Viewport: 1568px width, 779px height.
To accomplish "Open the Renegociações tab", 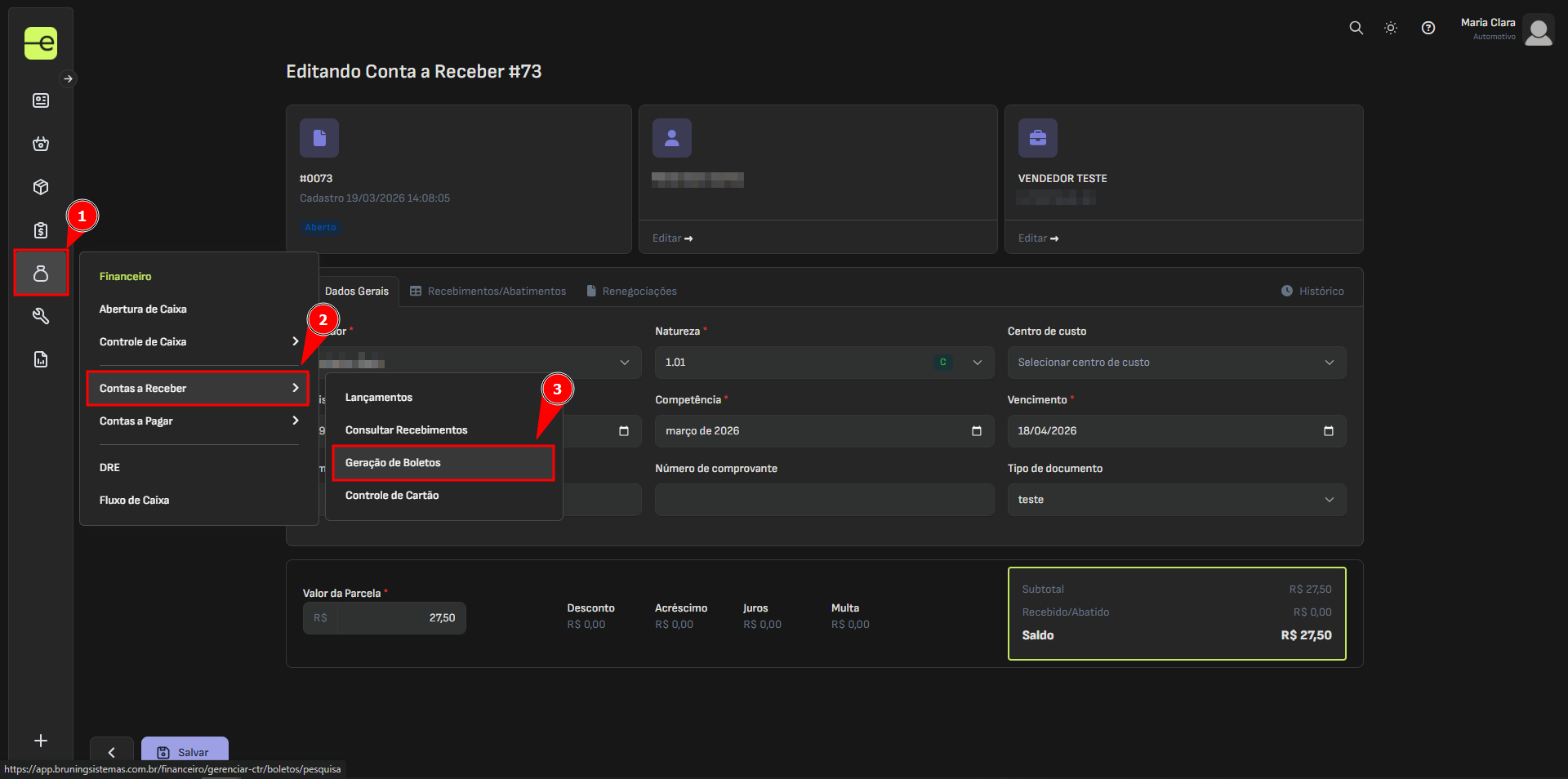I will [x=632, y=292].
